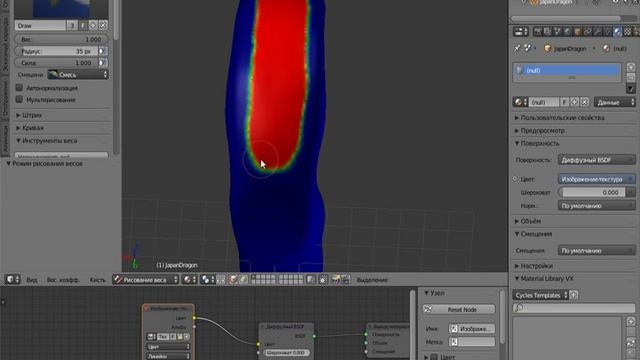Switch to Texture properties tab
The width and height of the screenshot is (640, 360).
pyautogui.click(x=628, y=31)
